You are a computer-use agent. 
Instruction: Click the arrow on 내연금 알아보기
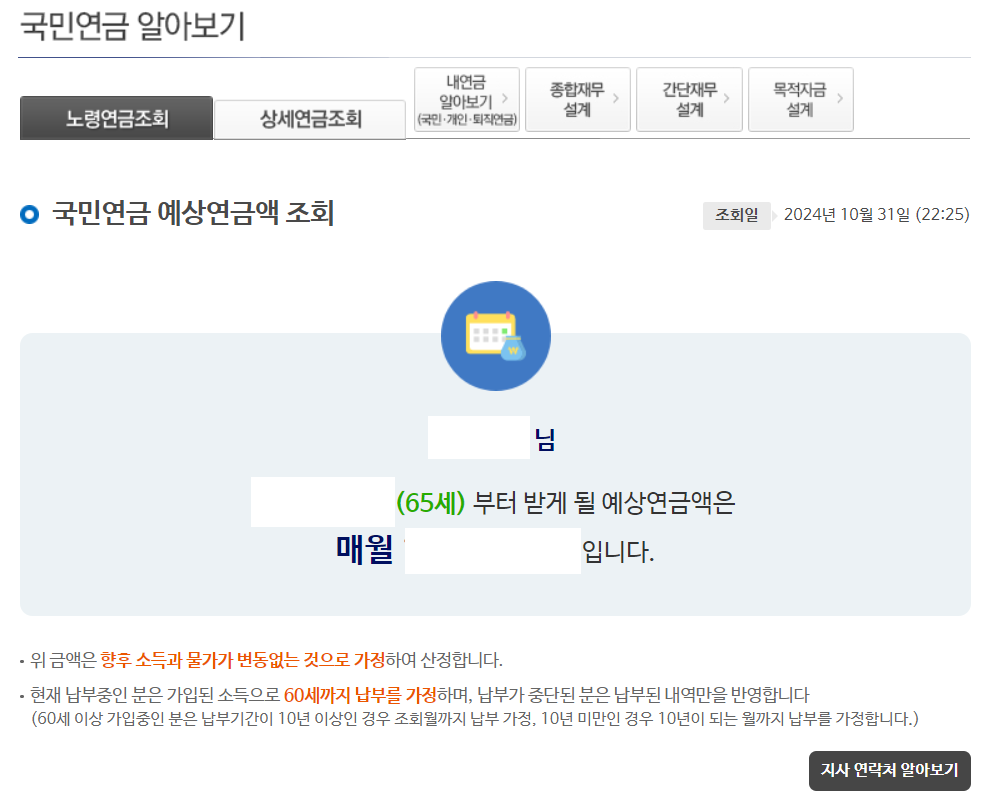point(507,99)
